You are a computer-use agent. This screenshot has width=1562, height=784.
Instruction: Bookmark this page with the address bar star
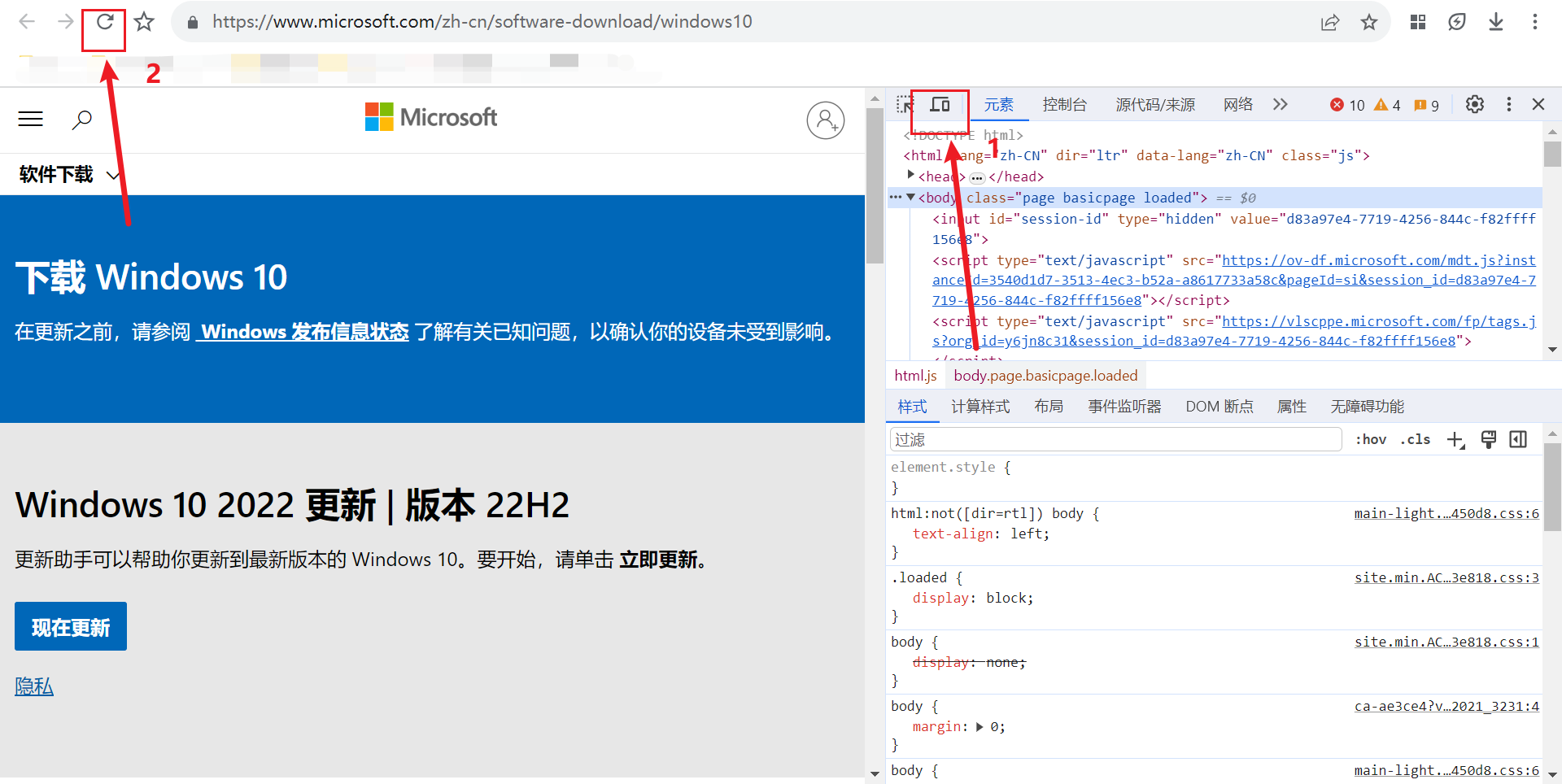point(1369,22)
